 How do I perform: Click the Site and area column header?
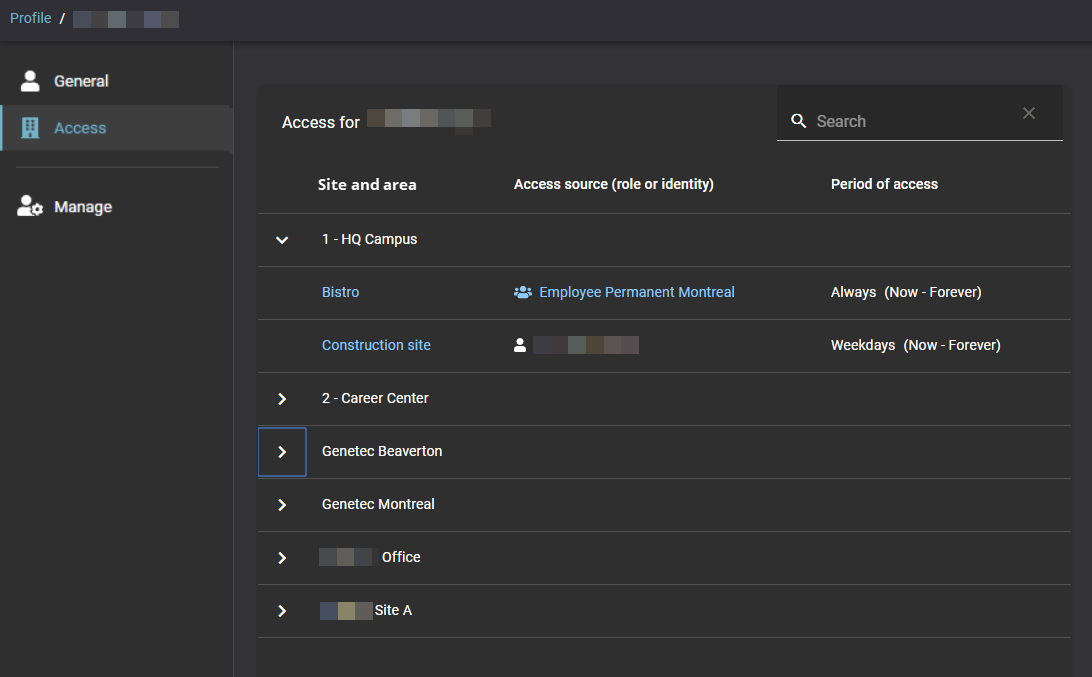click(x=367, y=185)
